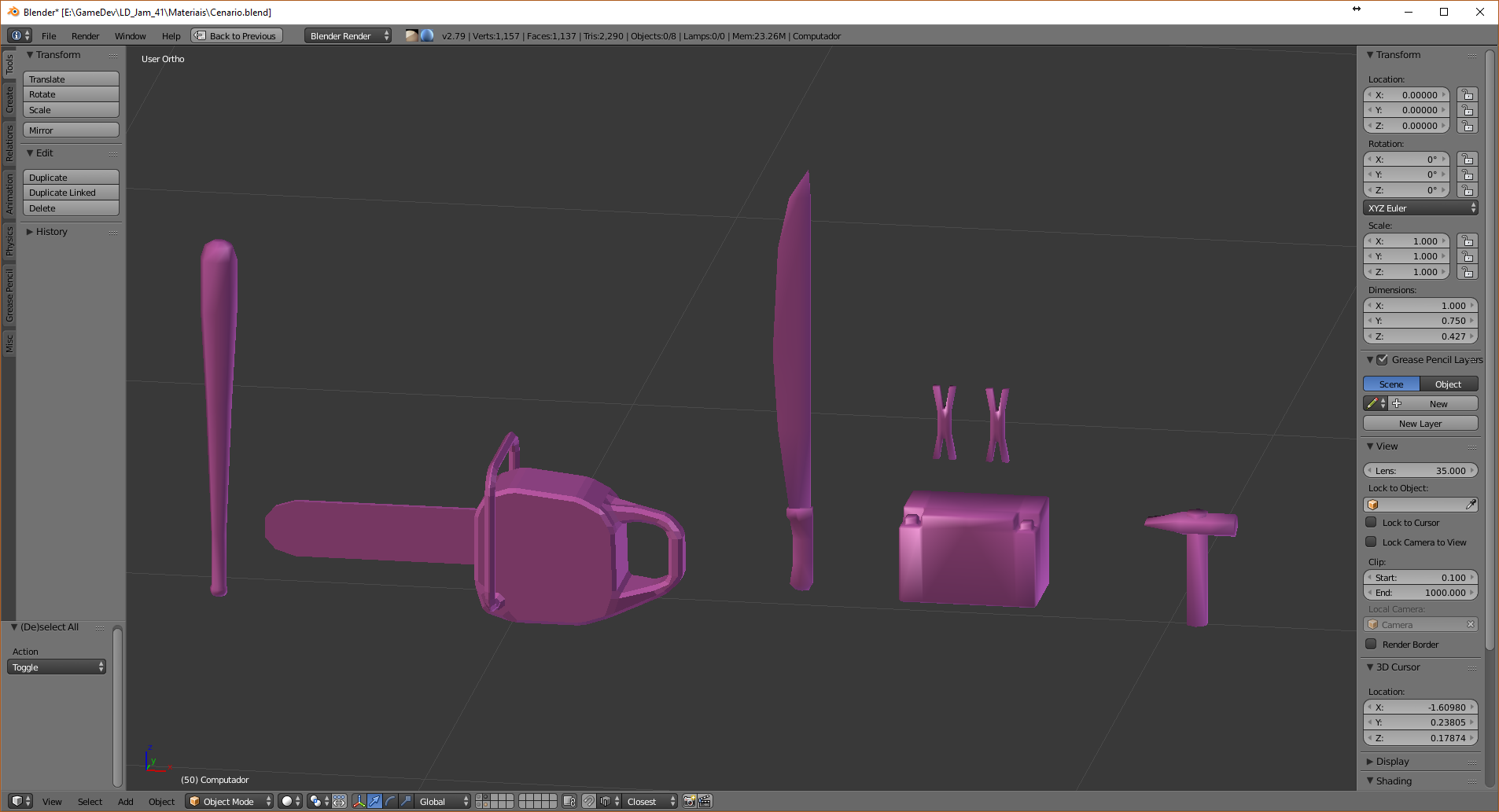
Task: Click the Mirror button
Action: (71, 130)
